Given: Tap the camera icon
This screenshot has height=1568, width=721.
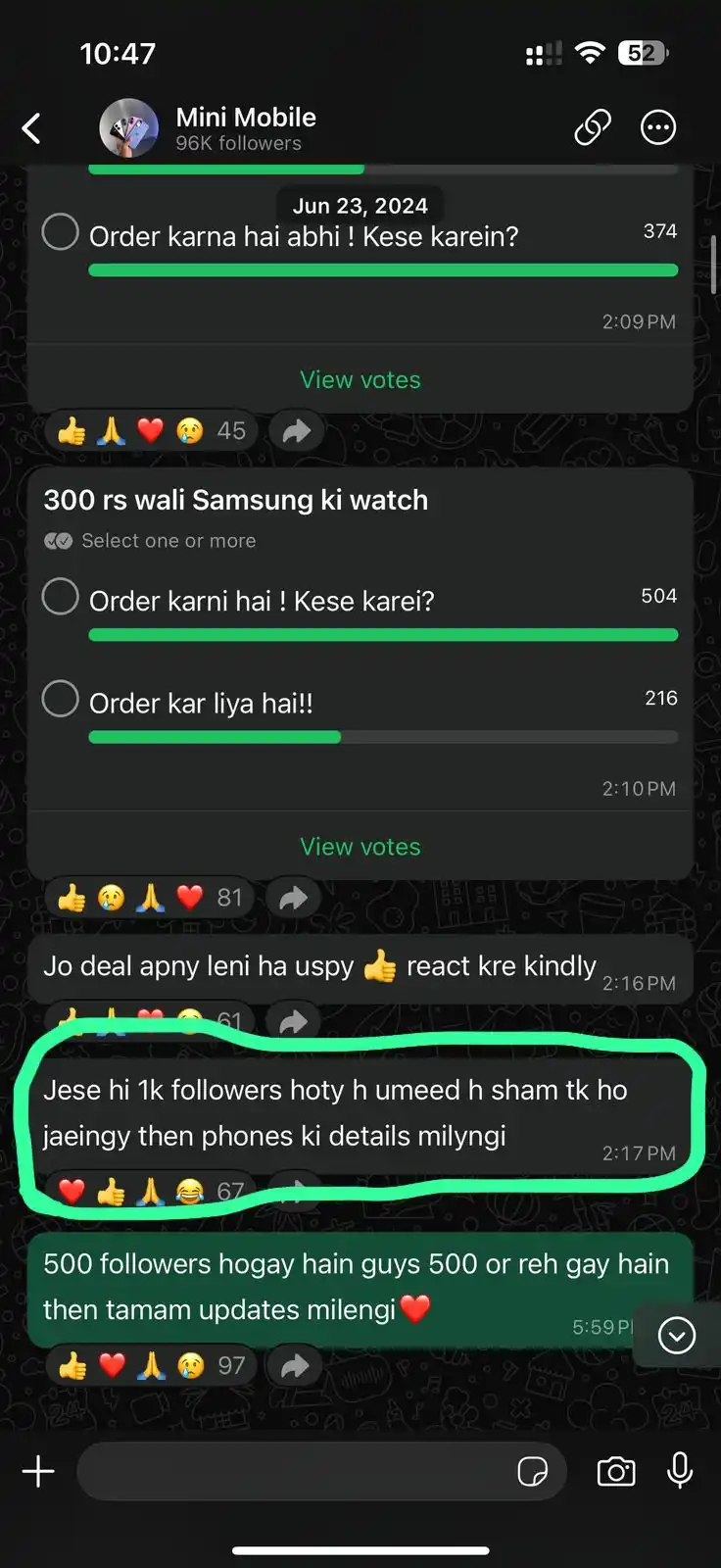Looking at the screenshot, I should click(x=616, y=1471).
